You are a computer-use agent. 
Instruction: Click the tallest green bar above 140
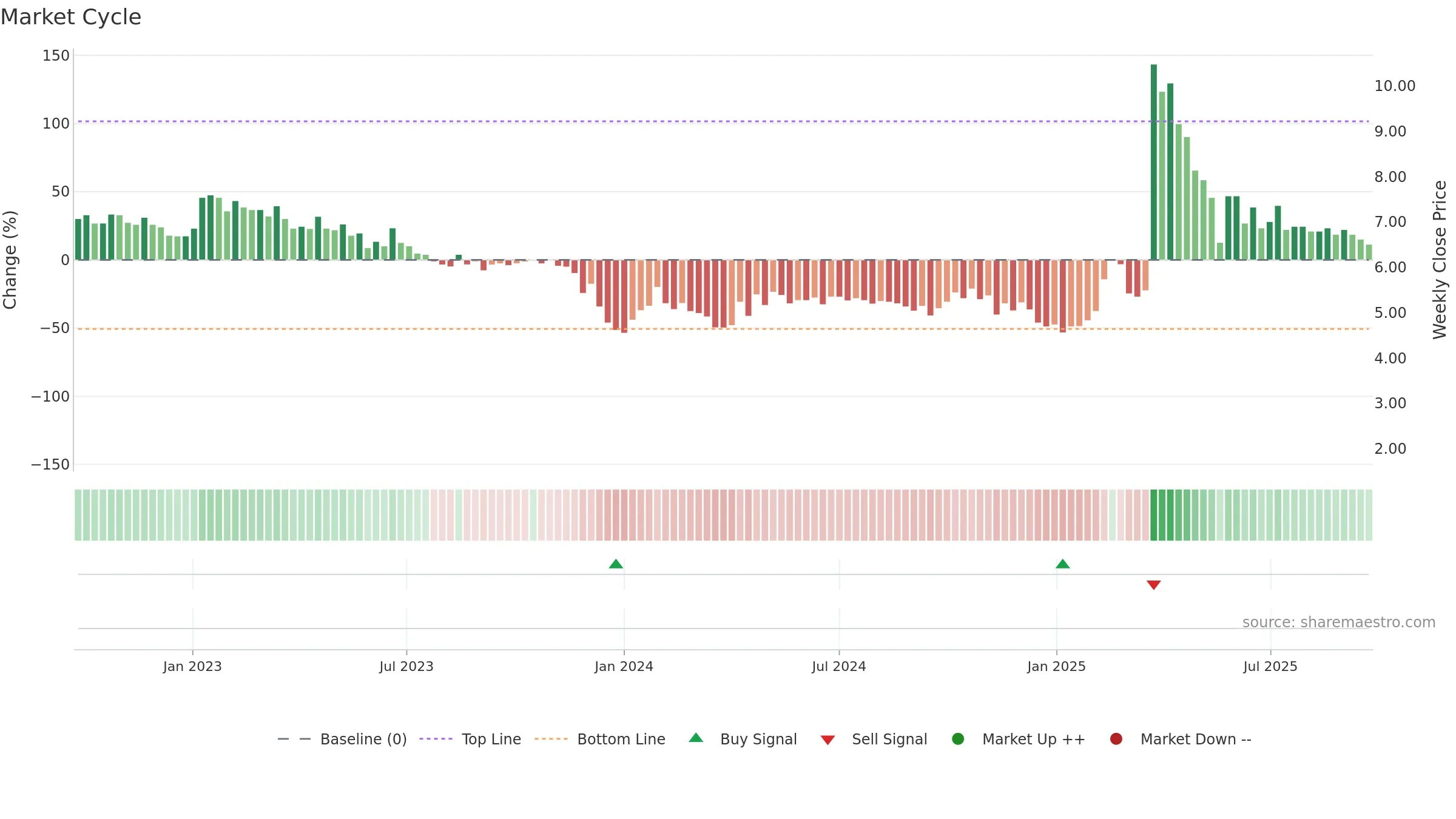tap(1154, 162)
